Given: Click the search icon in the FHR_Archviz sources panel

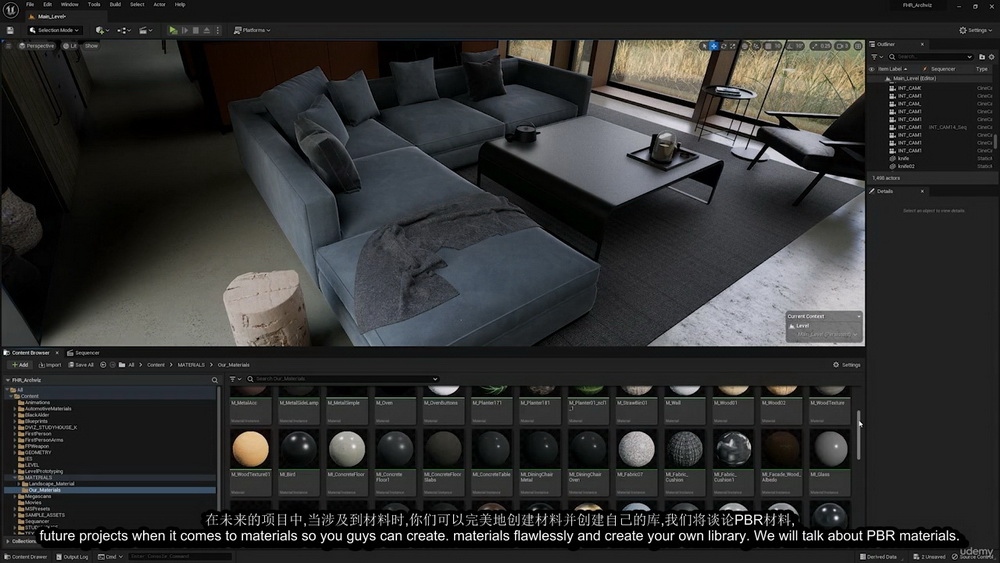Looking at the screenshot, I should [214, 380].
